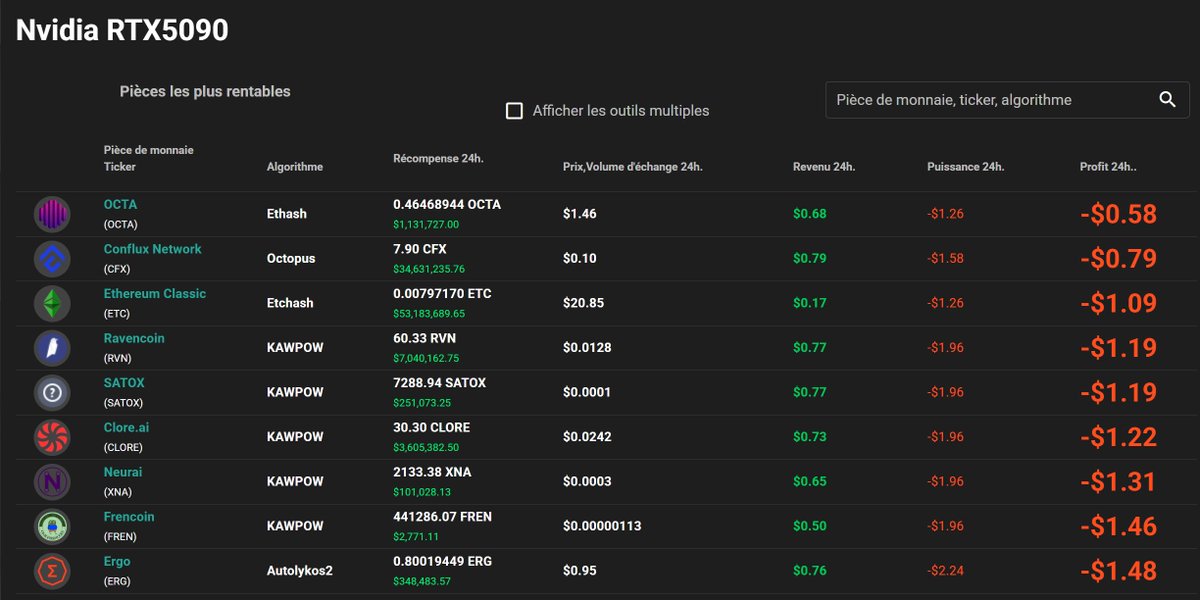Click the Octopus algorithm cell
The width and height of the screenshot is (1200, 600).
pyautogui.click(x=291, y=259)
